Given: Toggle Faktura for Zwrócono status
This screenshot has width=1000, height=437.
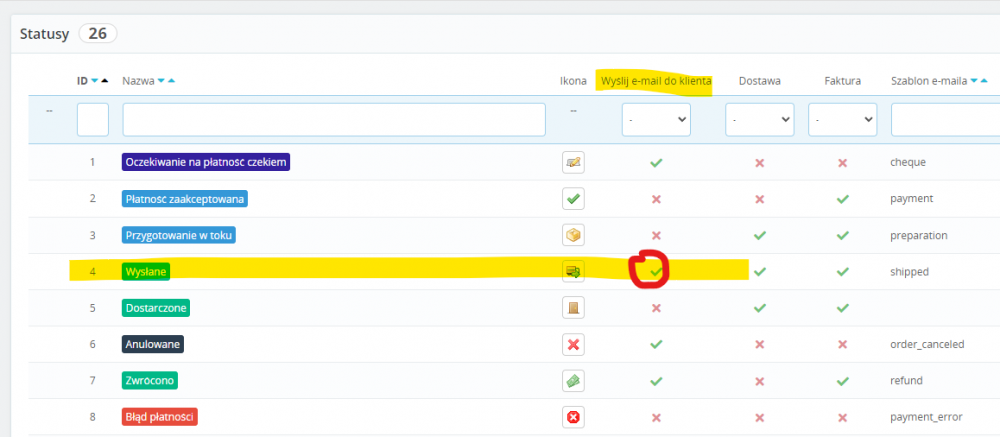Looking at the screenshot, I should tap(842, 381).
